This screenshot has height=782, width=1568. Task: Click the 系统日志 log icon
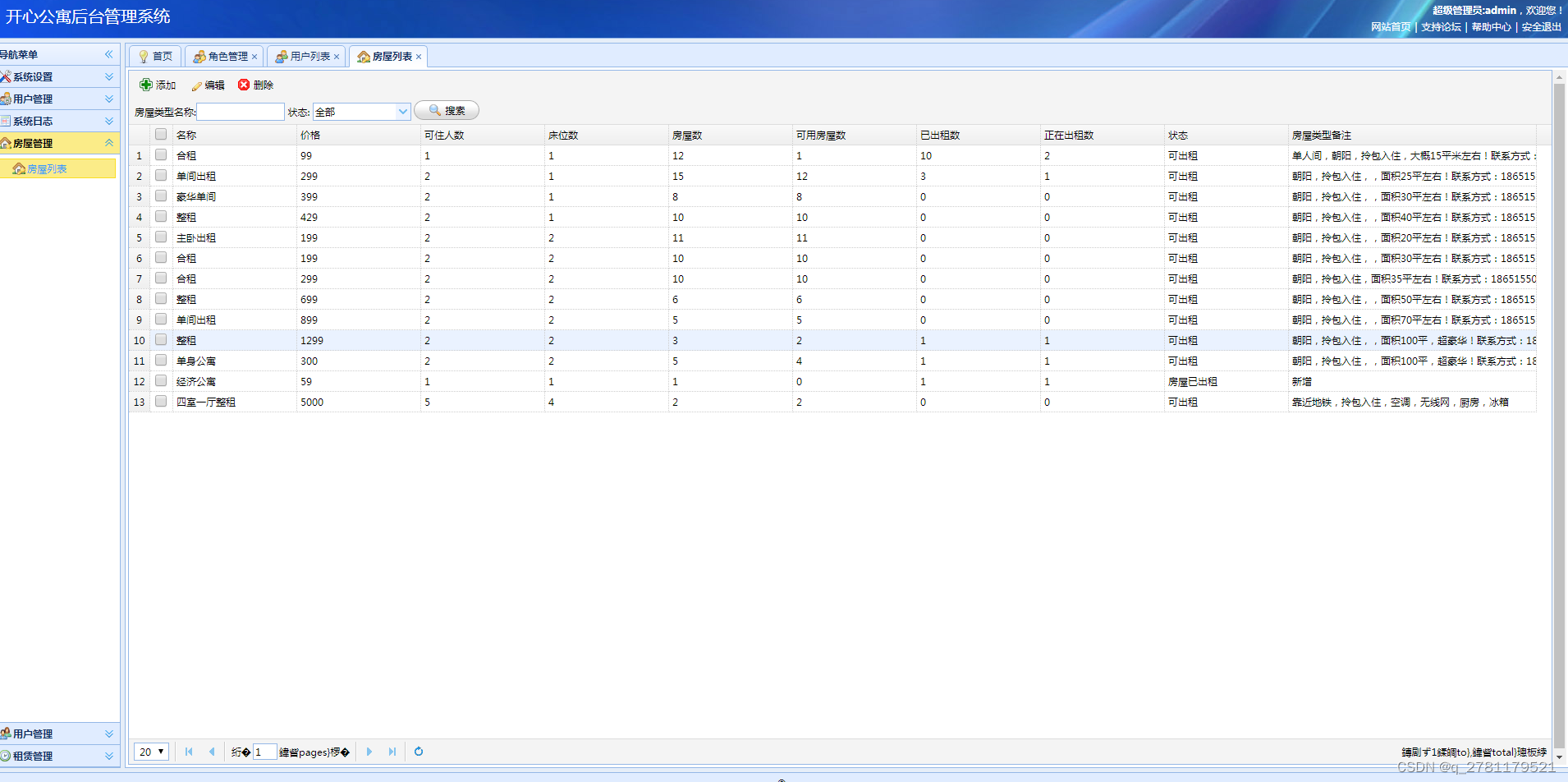point(6,121)
